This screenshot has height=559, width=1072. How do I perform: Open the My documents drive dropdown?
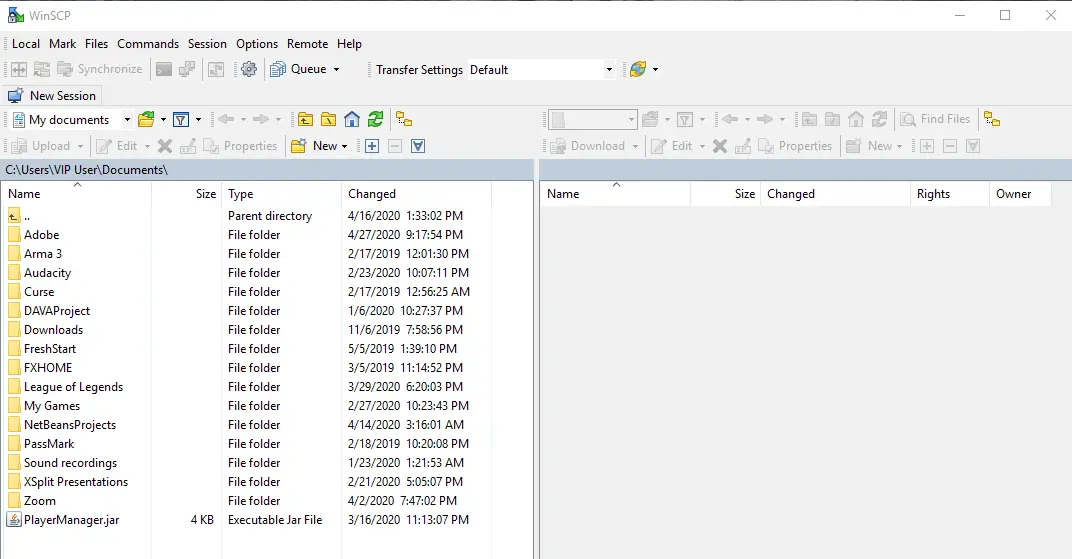point(127,120)
